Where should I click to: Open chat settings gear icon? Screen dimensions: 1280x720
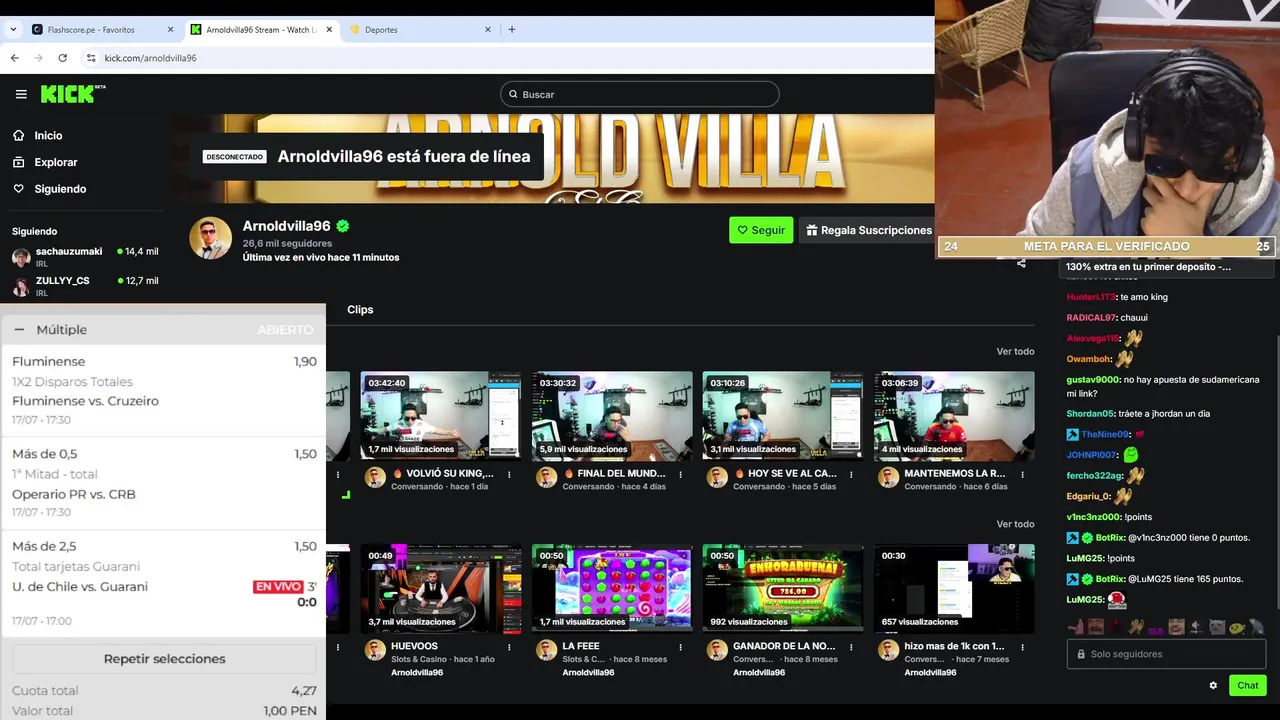pyautogui.click(x=1213, y=686)
